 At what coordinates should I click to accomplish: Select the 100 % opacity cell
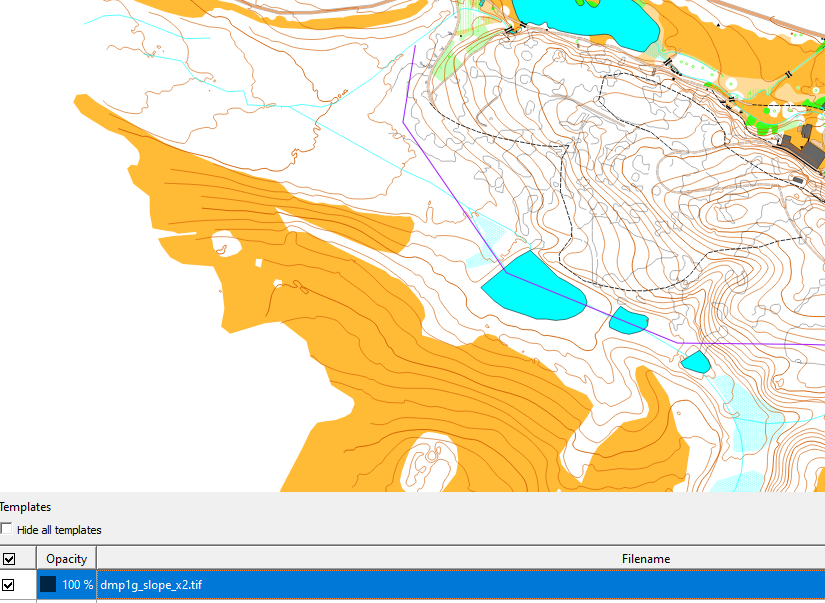[67, 585]
